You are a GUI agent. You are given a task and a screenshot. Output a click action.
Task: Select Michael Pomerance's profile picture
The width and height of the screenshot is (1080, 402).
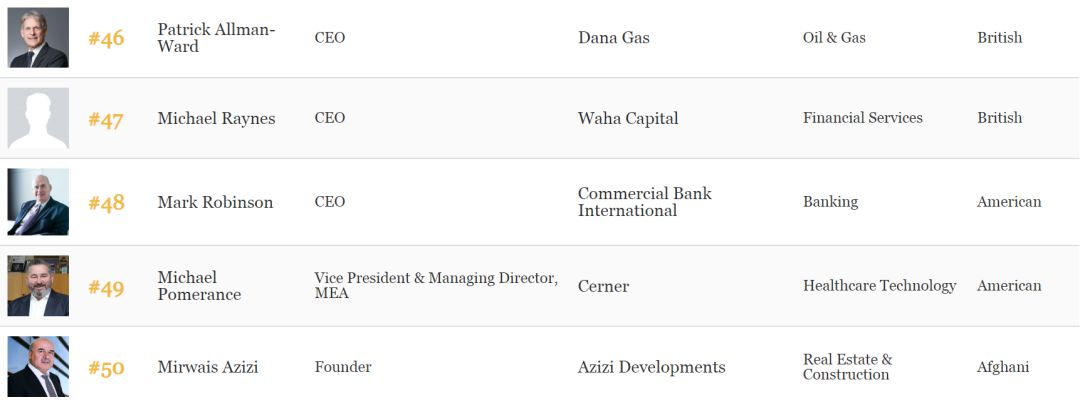(x=39, y=286)
